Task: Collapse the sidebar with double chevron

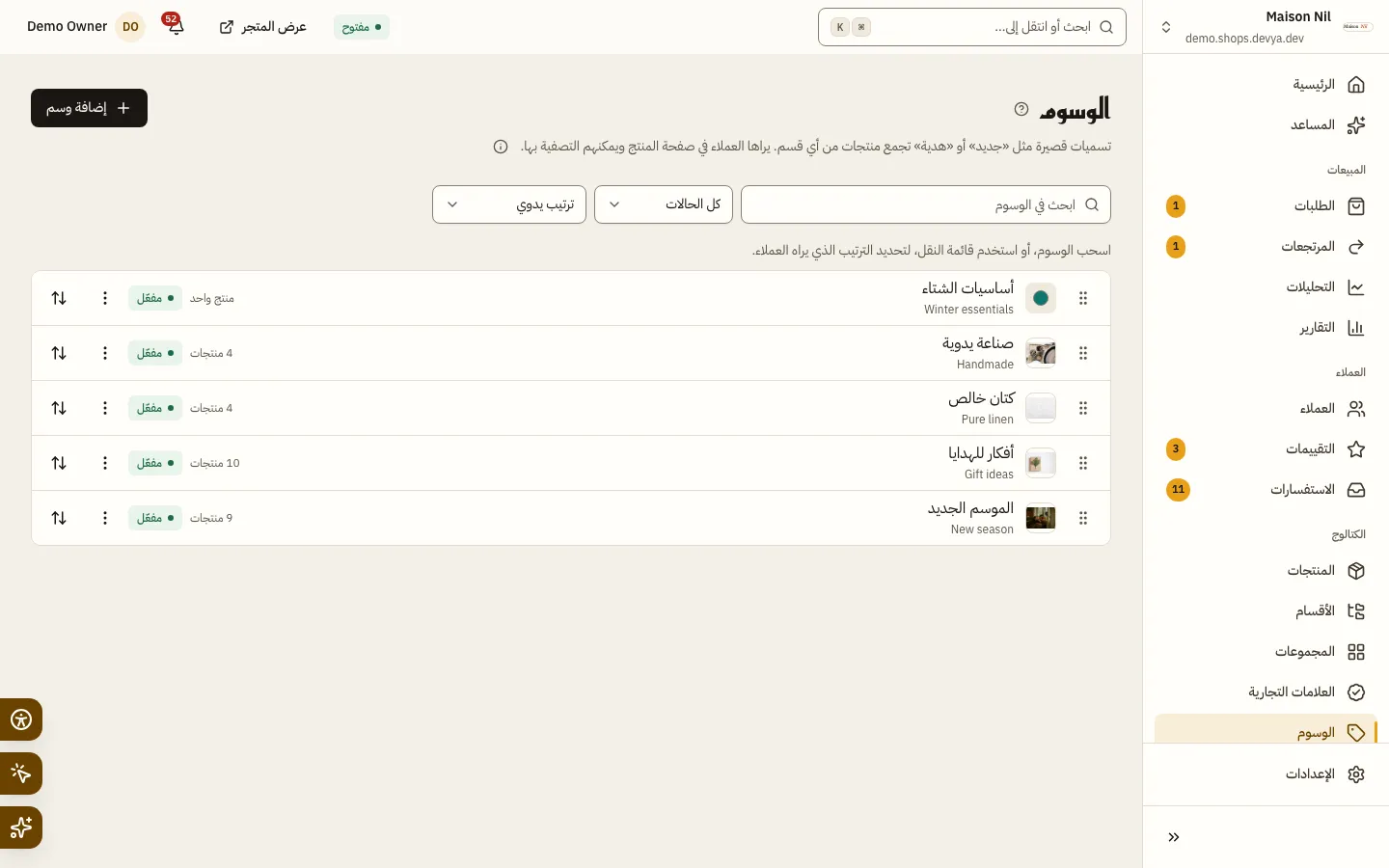Action: (x=1174, y=837)
